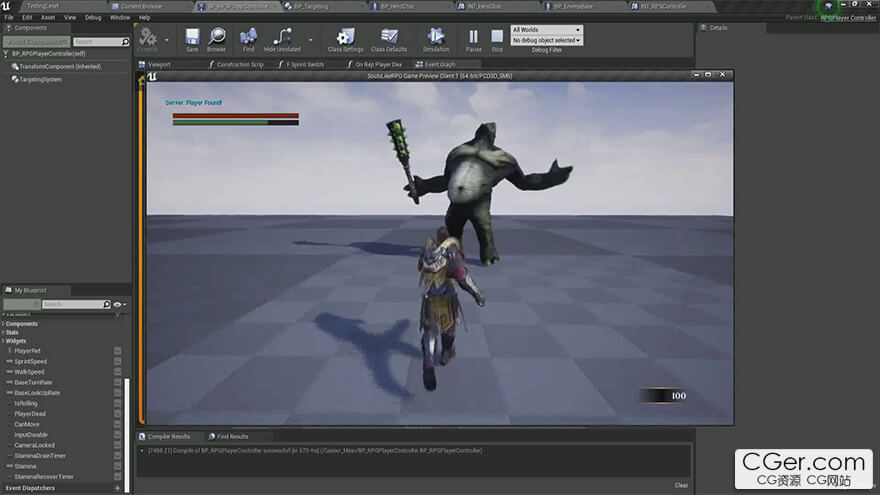This screenshot has width=880, height=495.
Task: Click the Details panel tab icon
Action: click(703, 28)
